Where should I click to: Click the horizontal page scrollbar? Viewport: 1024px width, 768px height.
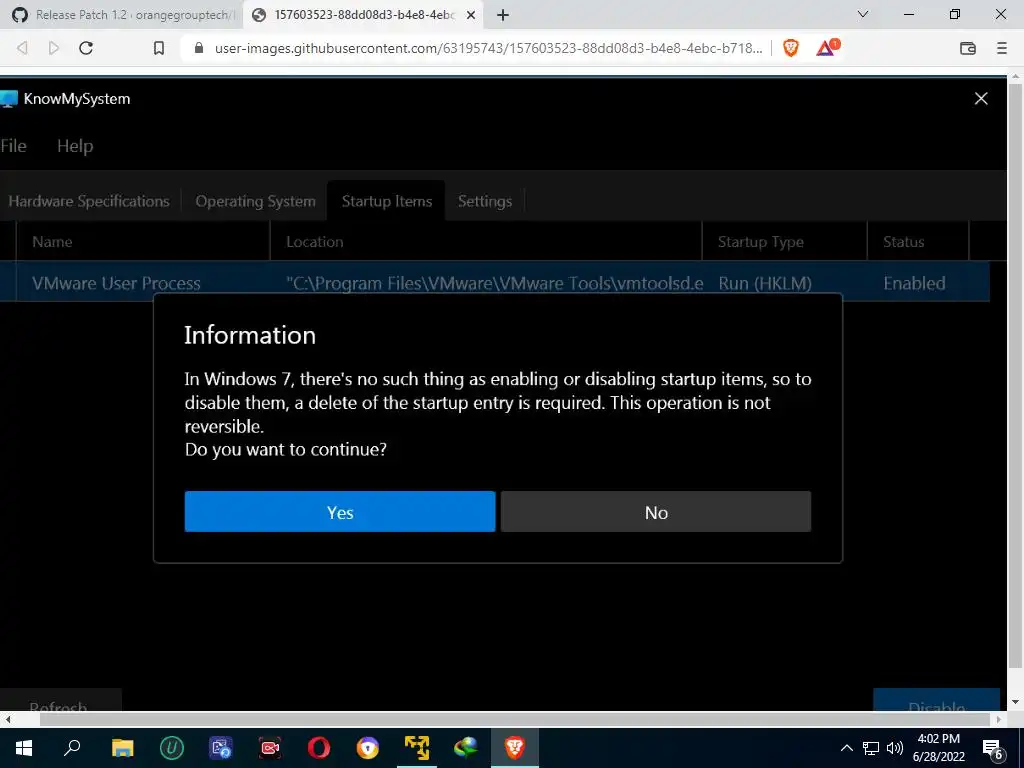point(515,719)
